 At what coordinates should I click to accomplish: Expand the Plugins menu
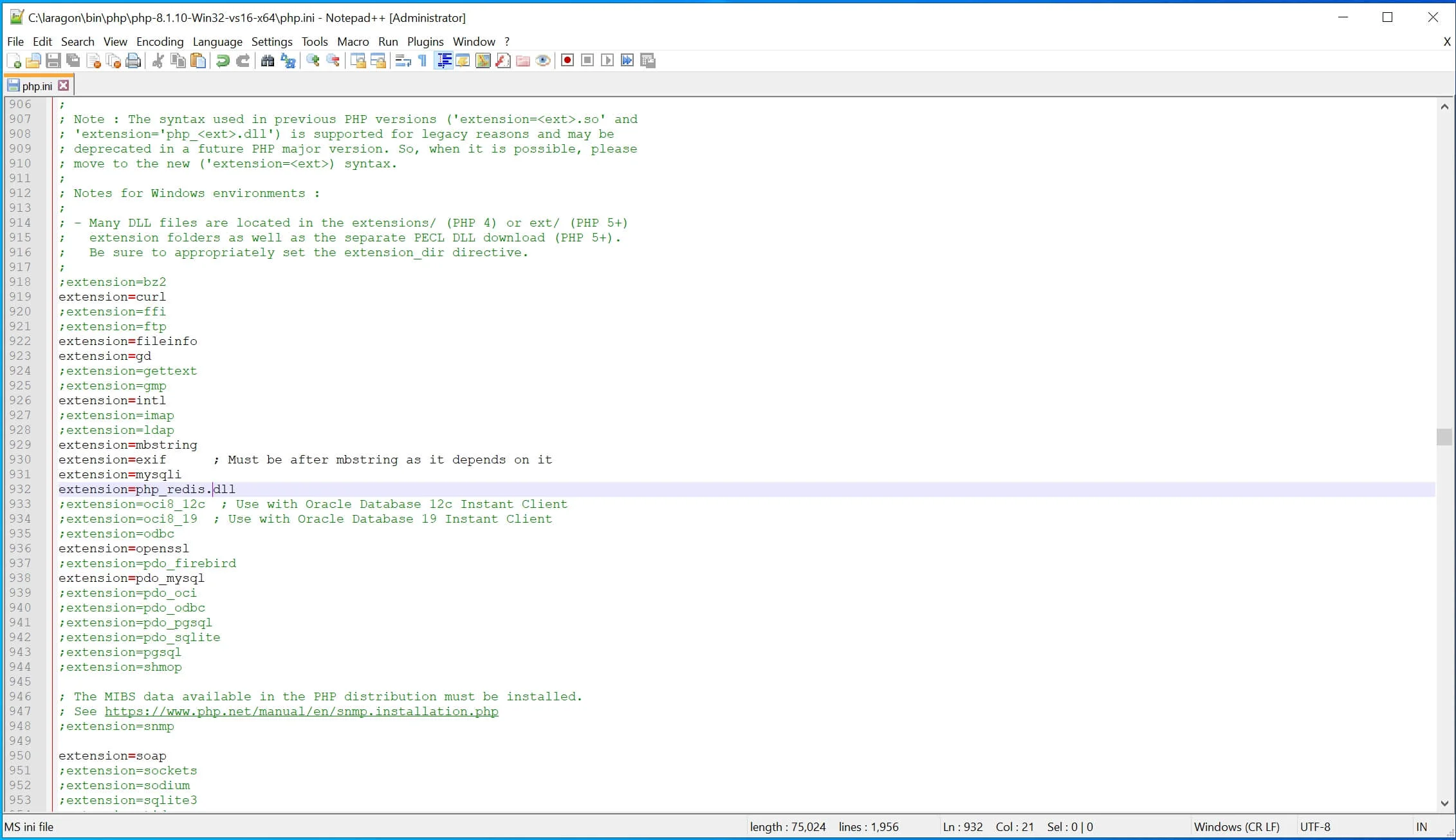pos(425,41)
